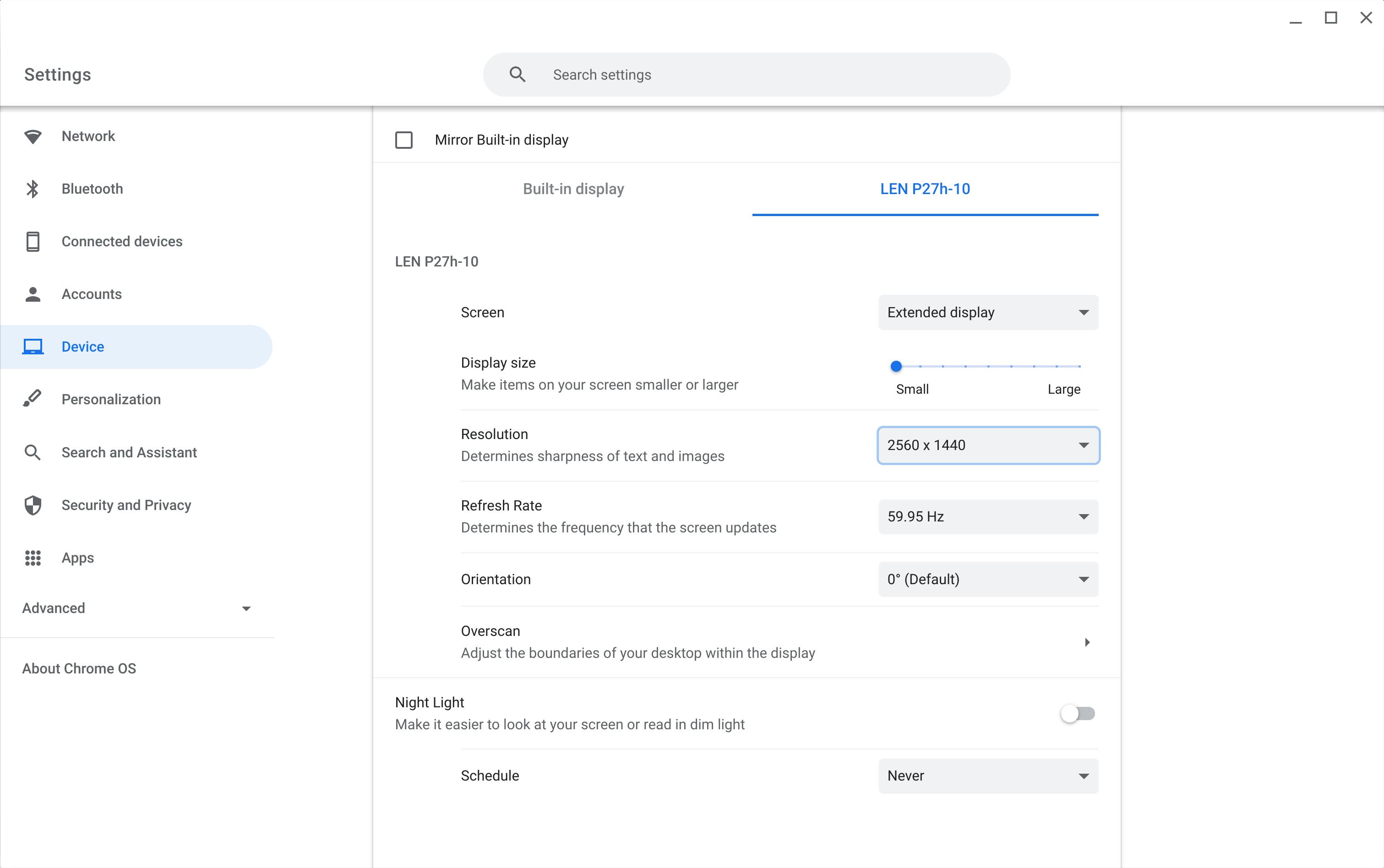Click the Display size slider handle
The height and width of the screenshot is (868, 1384).
pyautogui.click(x=896, y=366)
